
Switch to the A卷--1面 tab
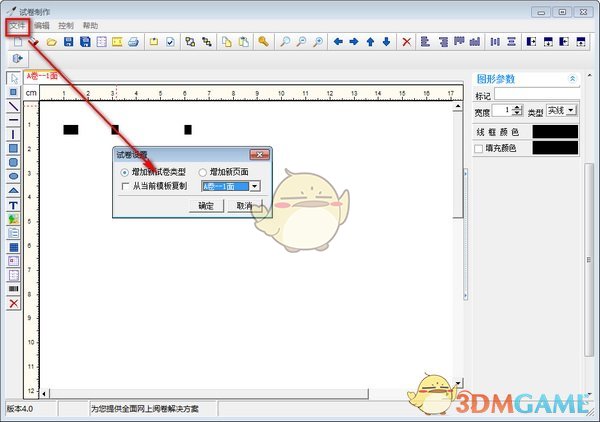42,76
